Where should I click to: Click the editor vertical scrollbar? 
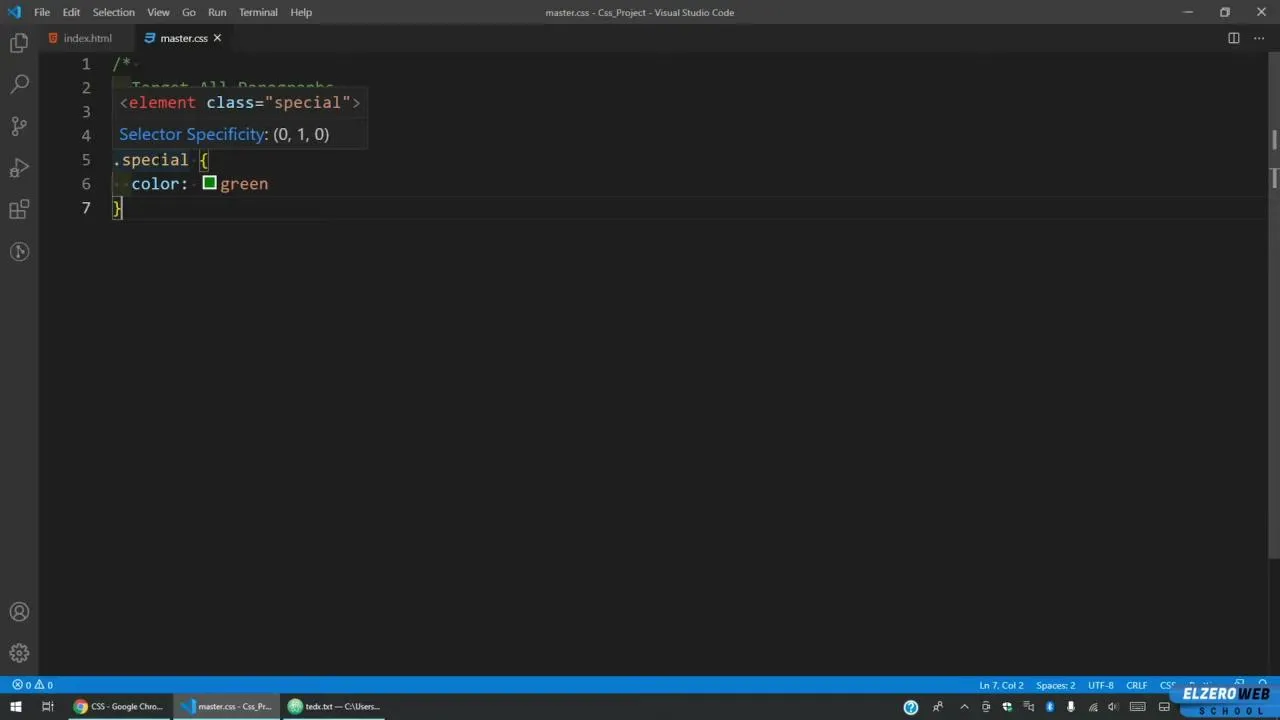coord(1274,305)
